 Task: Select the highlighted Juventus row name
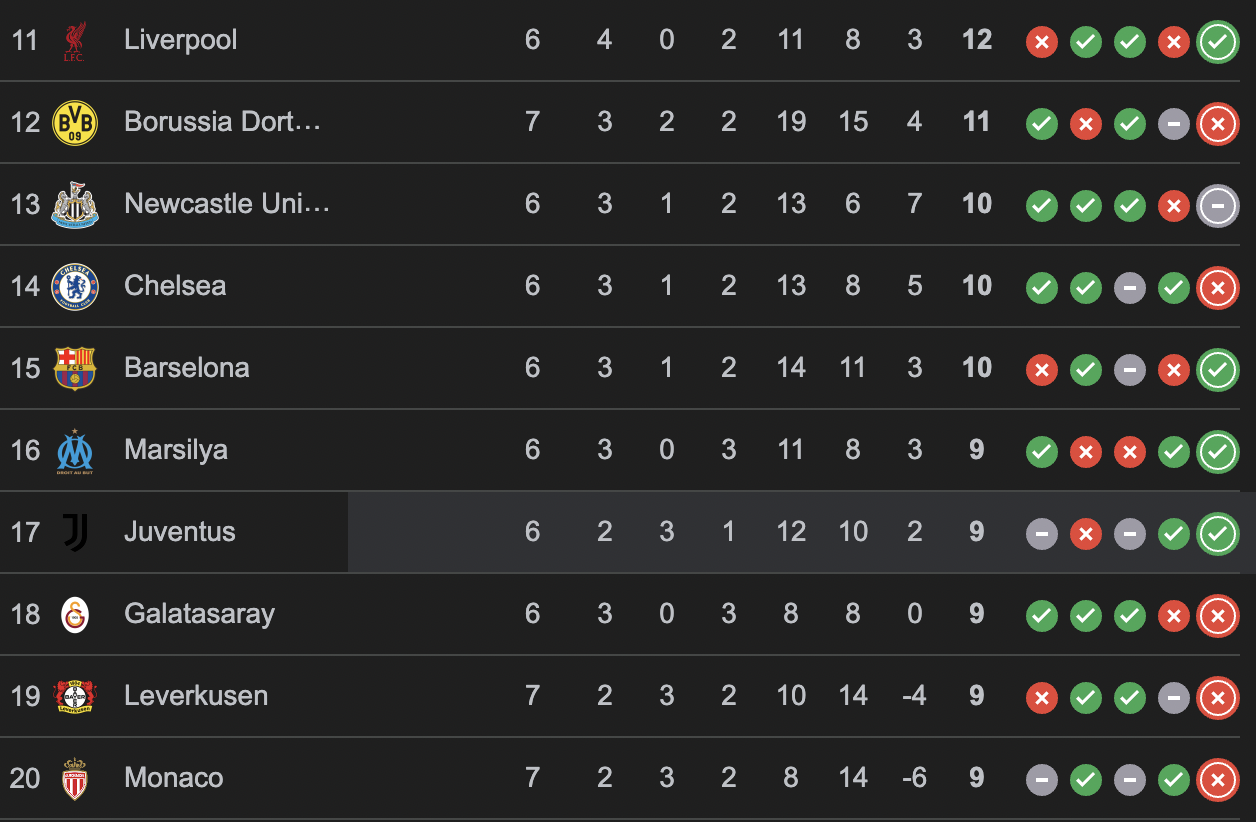click(180, 532)
